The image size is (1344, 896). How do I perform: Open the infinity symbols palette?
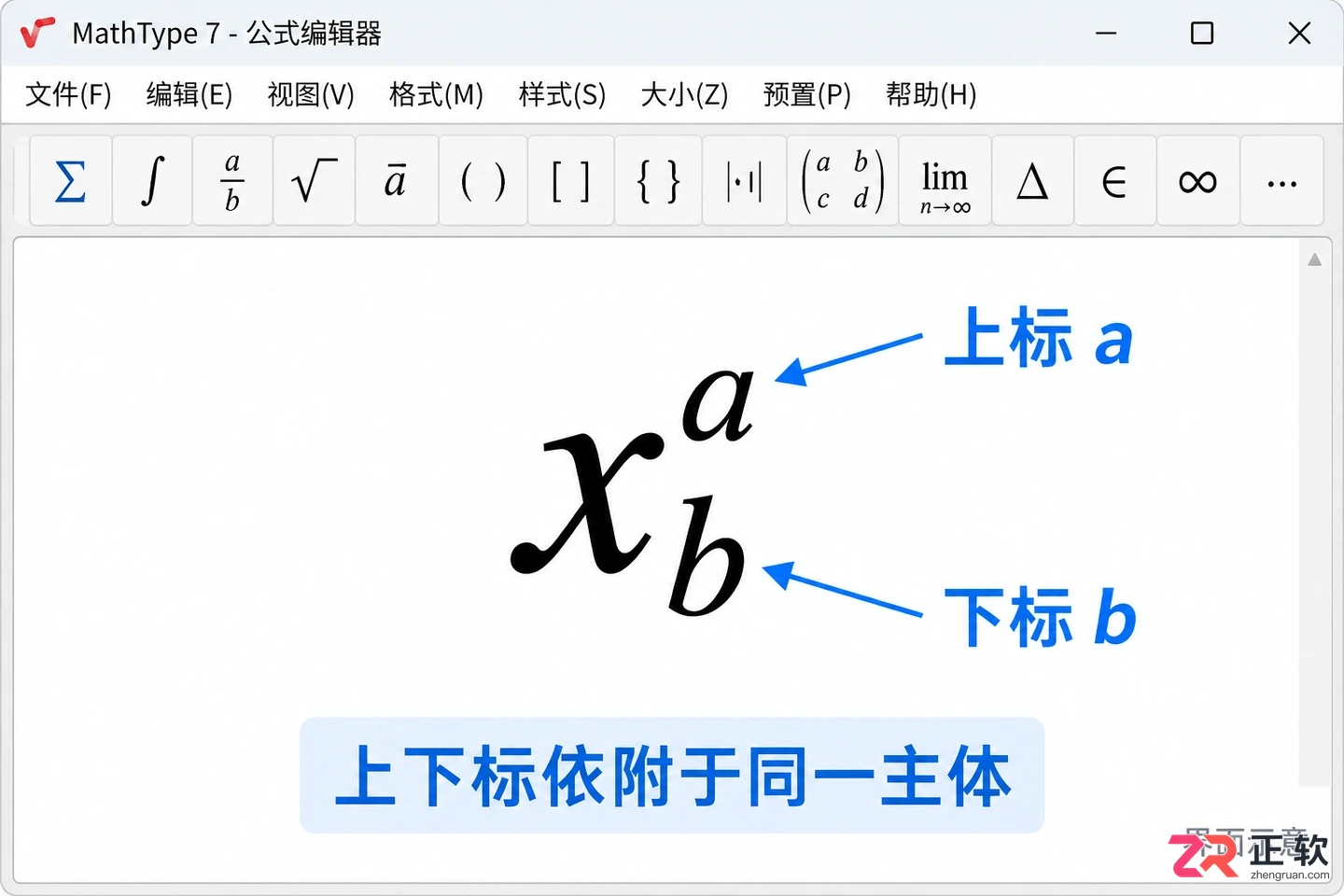(1197, 181)
